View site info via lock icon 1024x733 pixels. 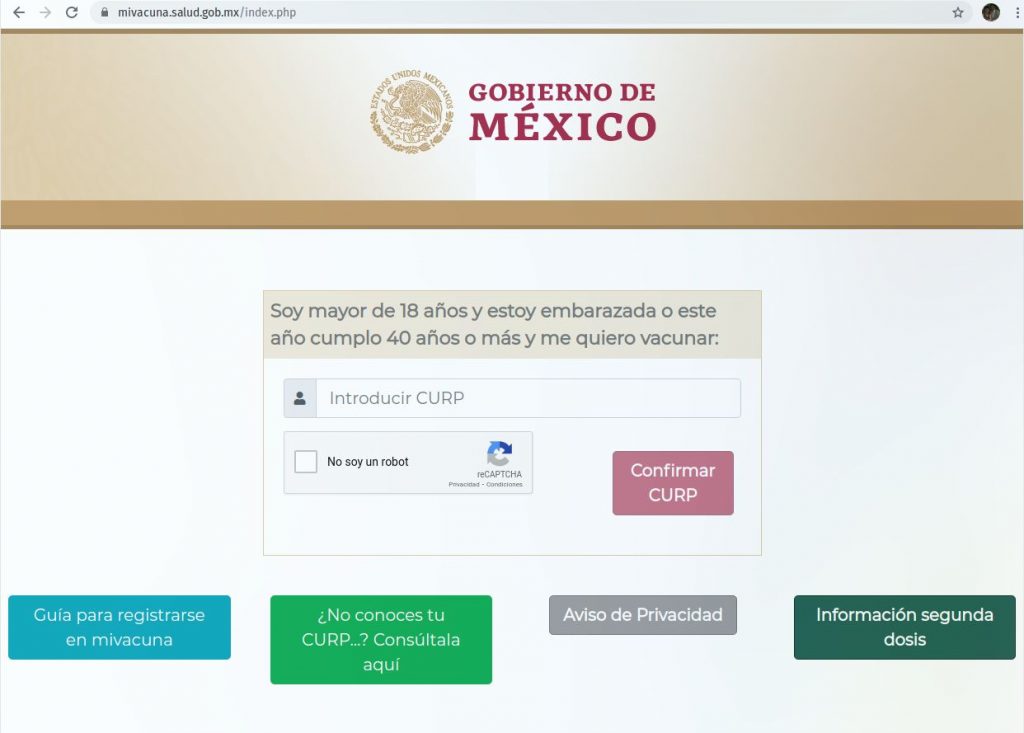click(102, 13)
